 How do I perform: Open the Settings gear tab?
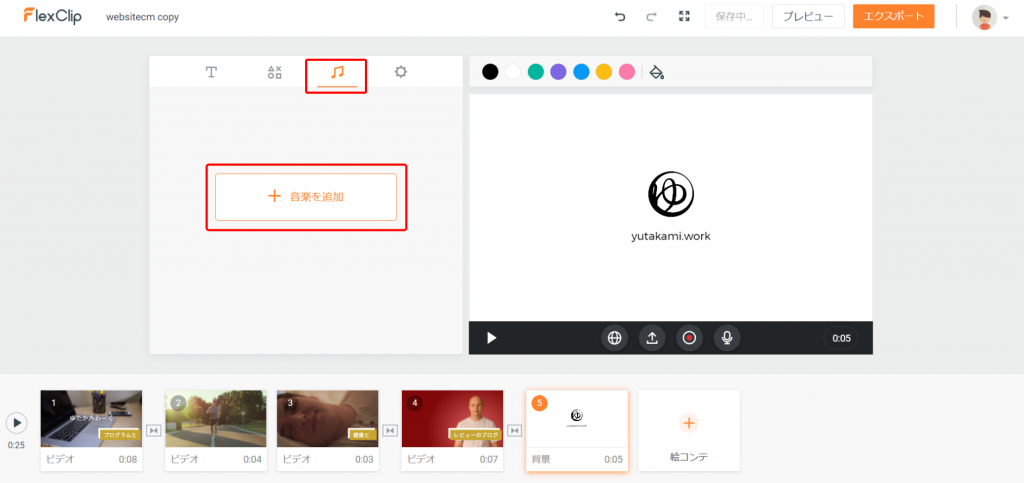click(x=400, y=72)
